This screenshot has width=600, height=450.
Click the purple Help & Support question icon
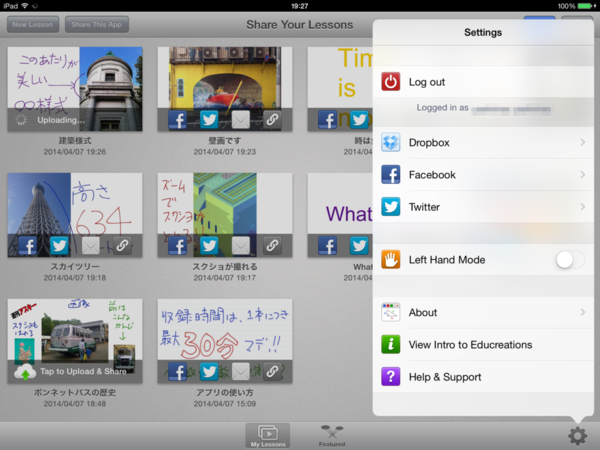coord(390,377)
